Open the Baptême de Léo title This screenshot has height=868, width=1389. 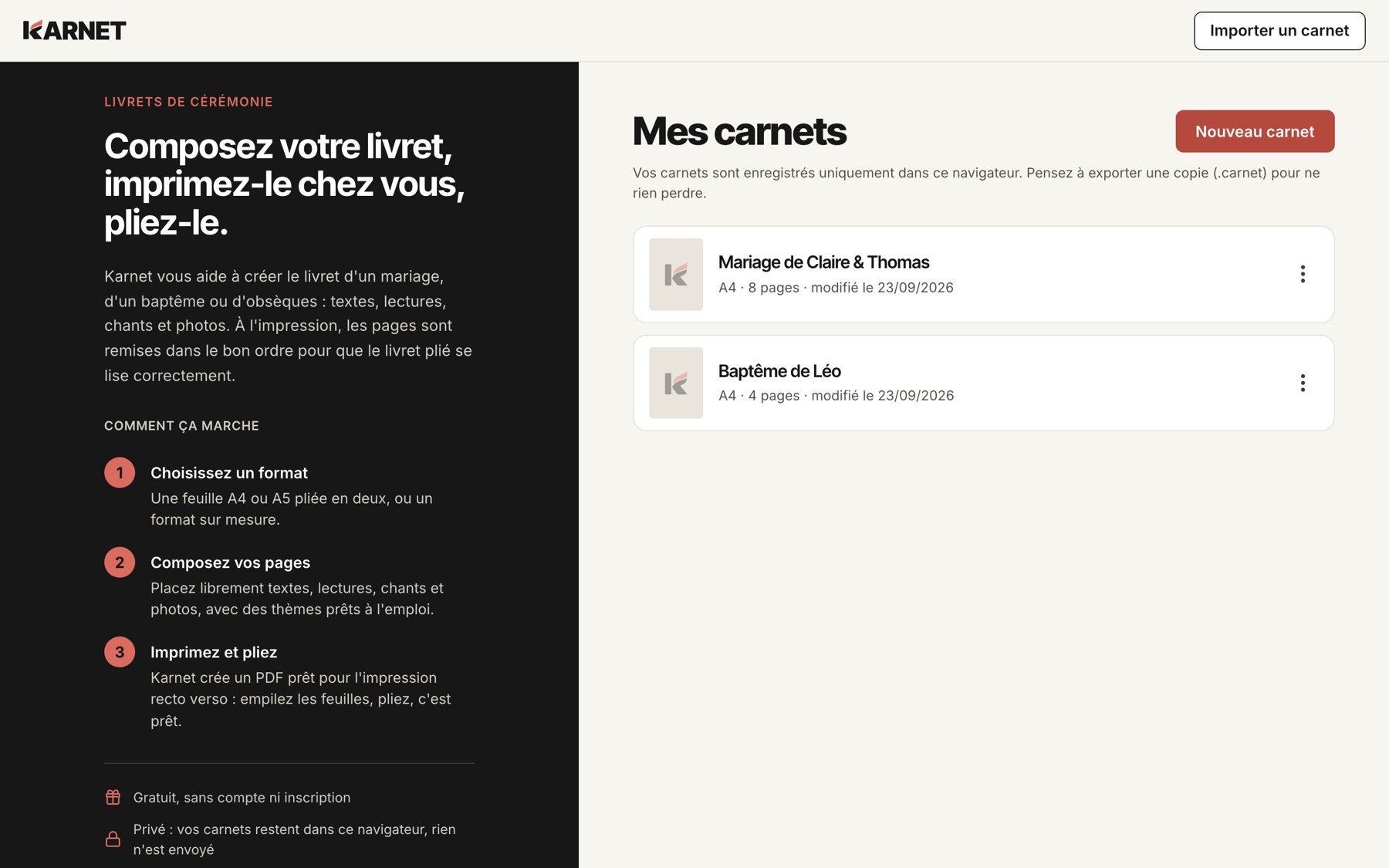pos(779,371)
